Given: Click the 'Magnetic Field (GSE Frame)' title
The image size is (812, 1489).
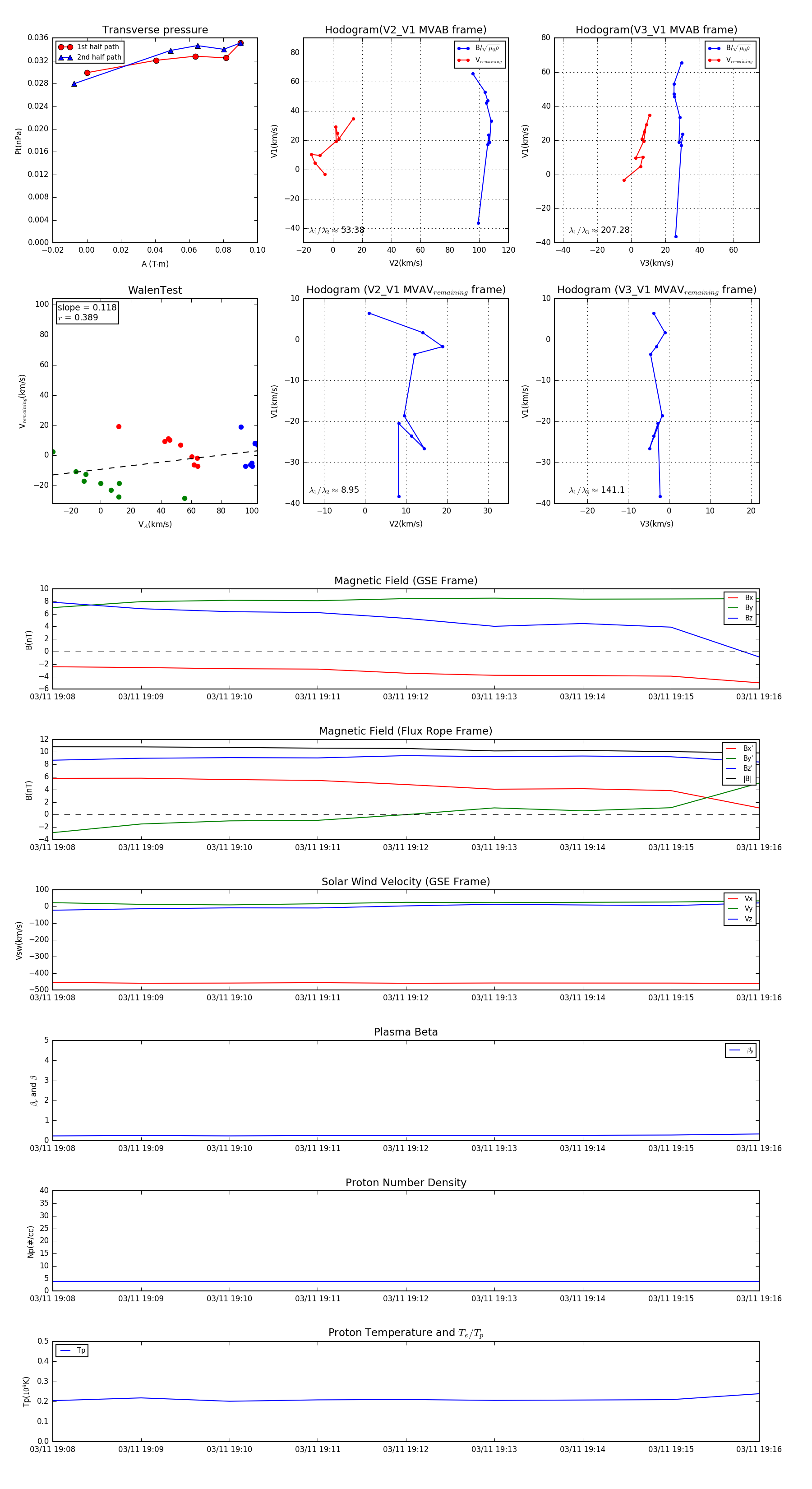Looking at the screenshot, I should (406, 581).
